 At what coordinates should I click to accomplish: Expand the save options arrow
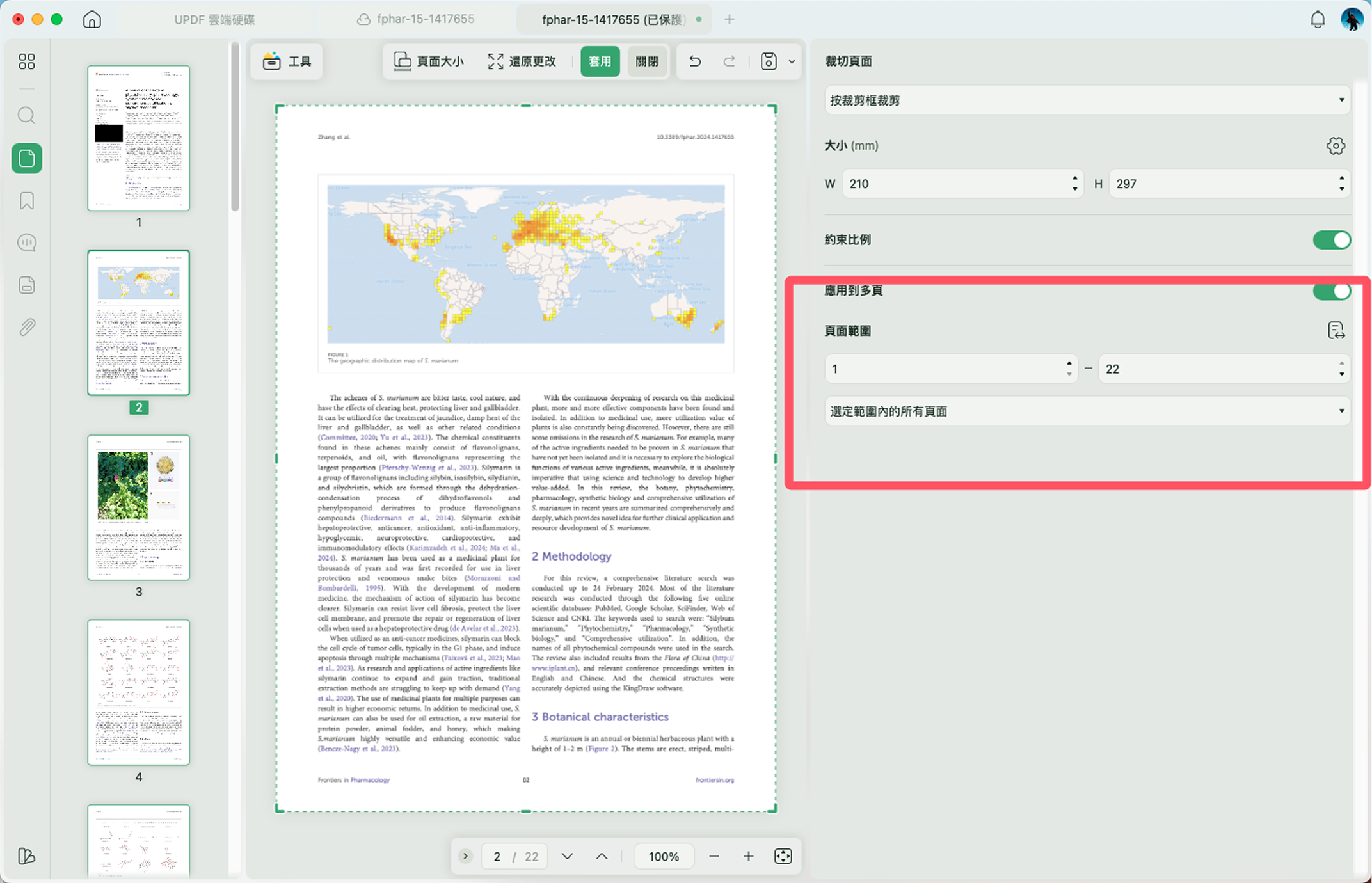pyautogui.click(x=792, y=61)
